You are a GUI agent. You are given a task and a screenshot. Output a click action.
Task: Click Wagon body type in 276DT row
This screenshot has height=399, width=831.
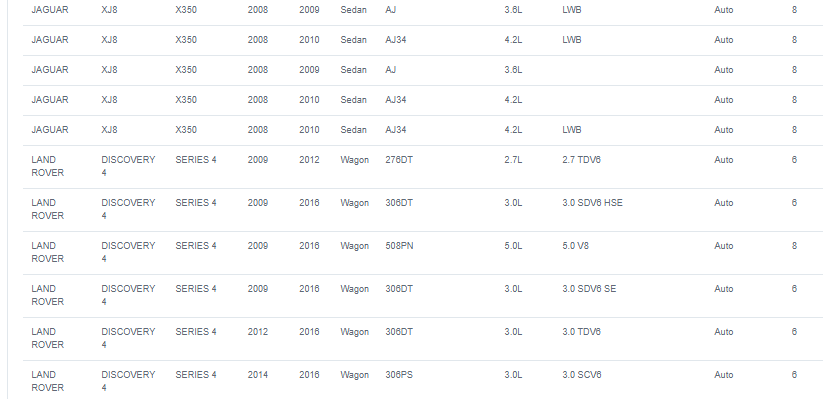(x=355, y=159)
